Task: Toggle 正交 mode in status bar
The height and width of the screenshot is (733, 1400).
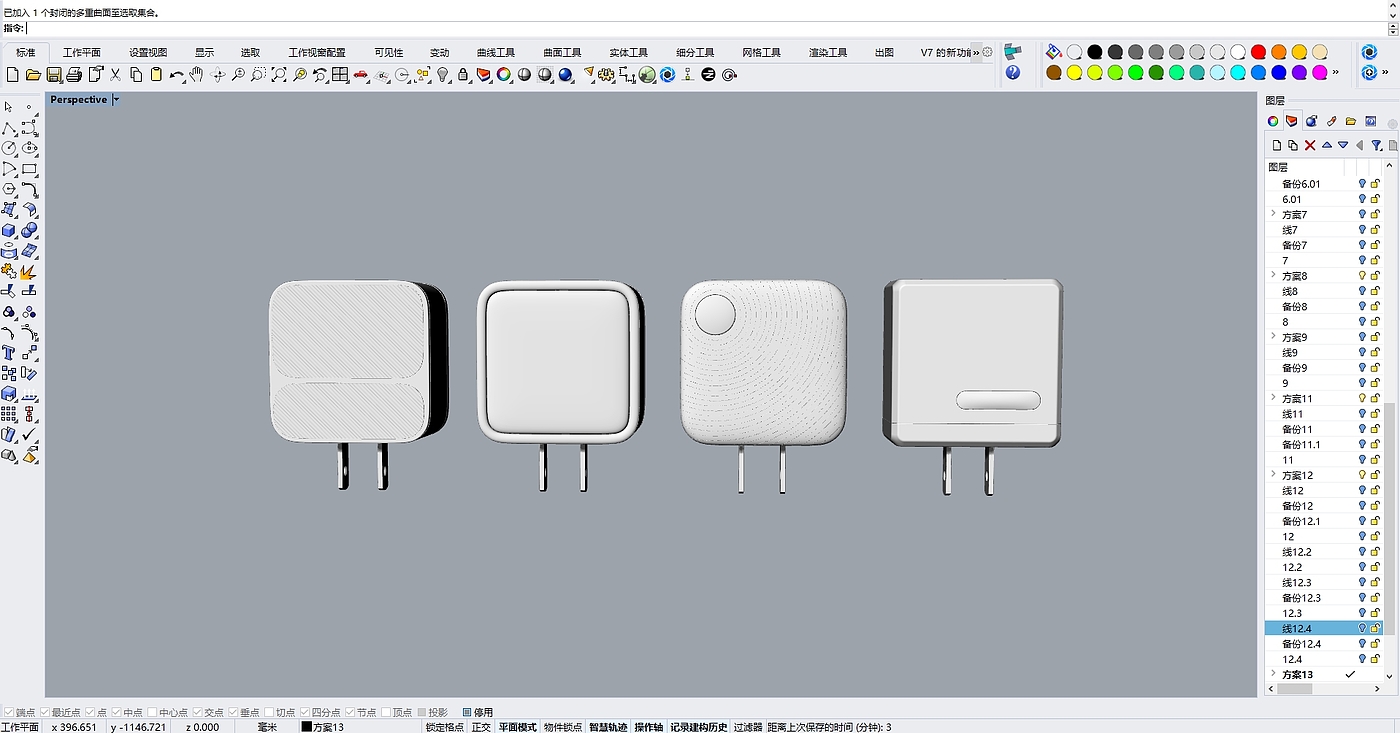Action: (481, 727)
